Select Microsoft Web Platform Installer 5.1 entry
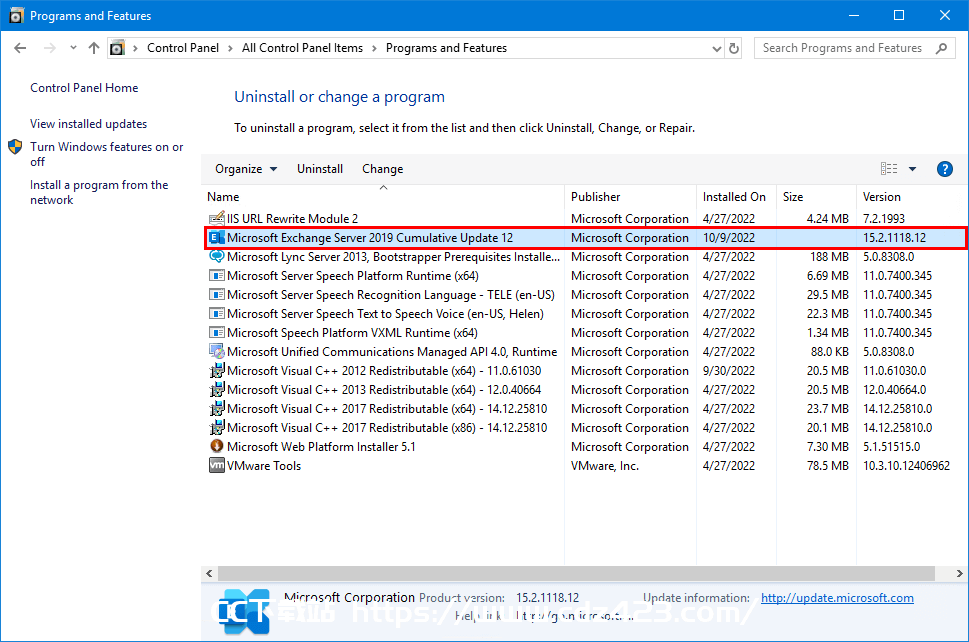Viewport: 969px width, 642px height. [321, 447]
